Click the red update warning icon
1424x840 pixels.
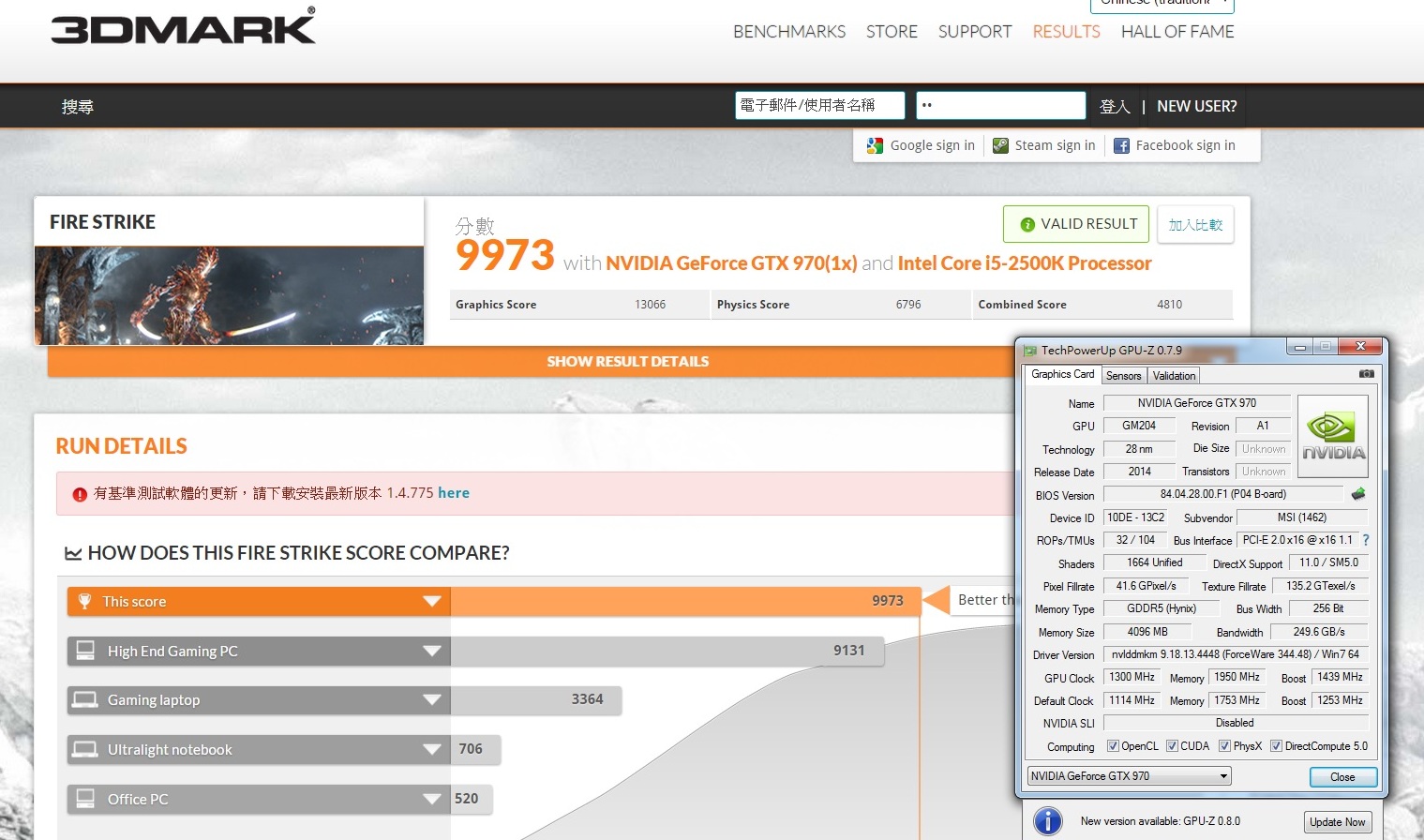click(x=80, y=494)
